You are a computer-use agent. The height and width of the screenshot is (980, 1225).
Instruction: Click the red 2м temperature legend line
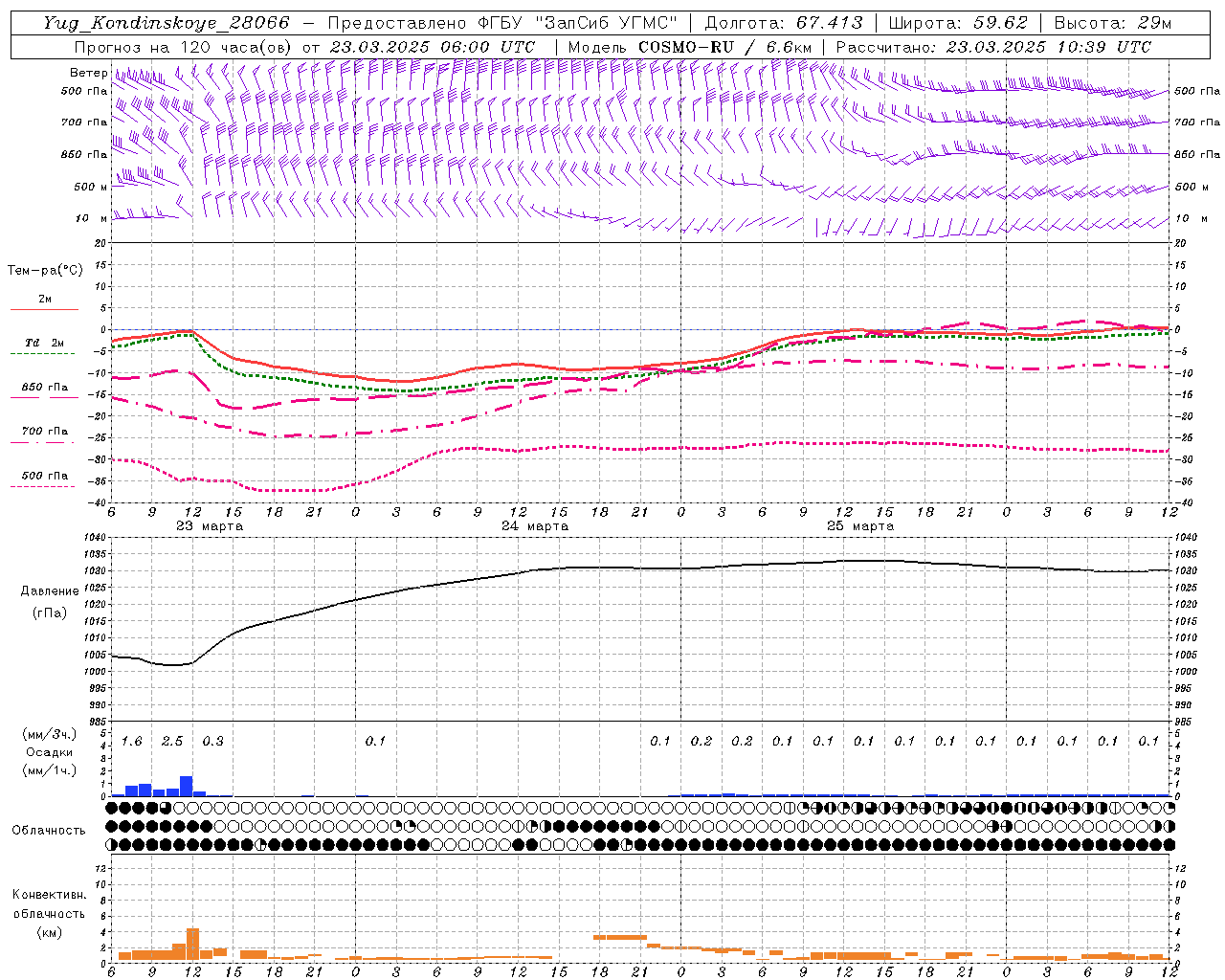(x=45, y=310)
